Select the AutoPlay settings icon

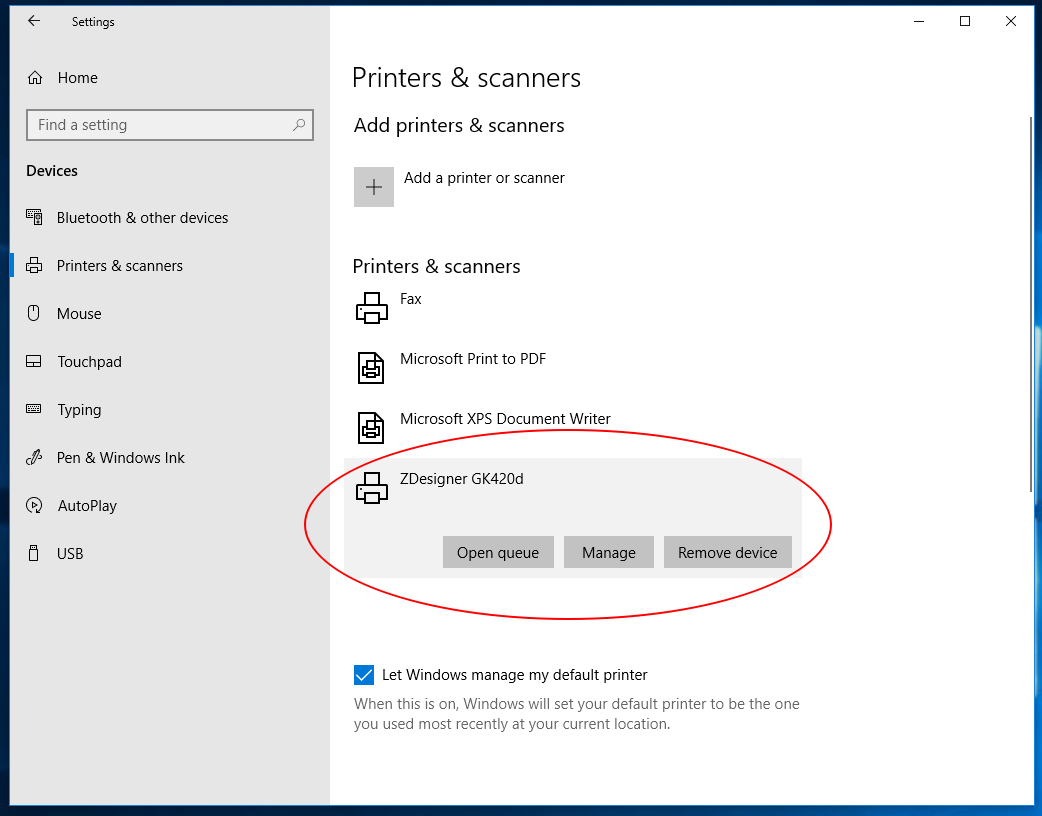(x=36, y=505)
